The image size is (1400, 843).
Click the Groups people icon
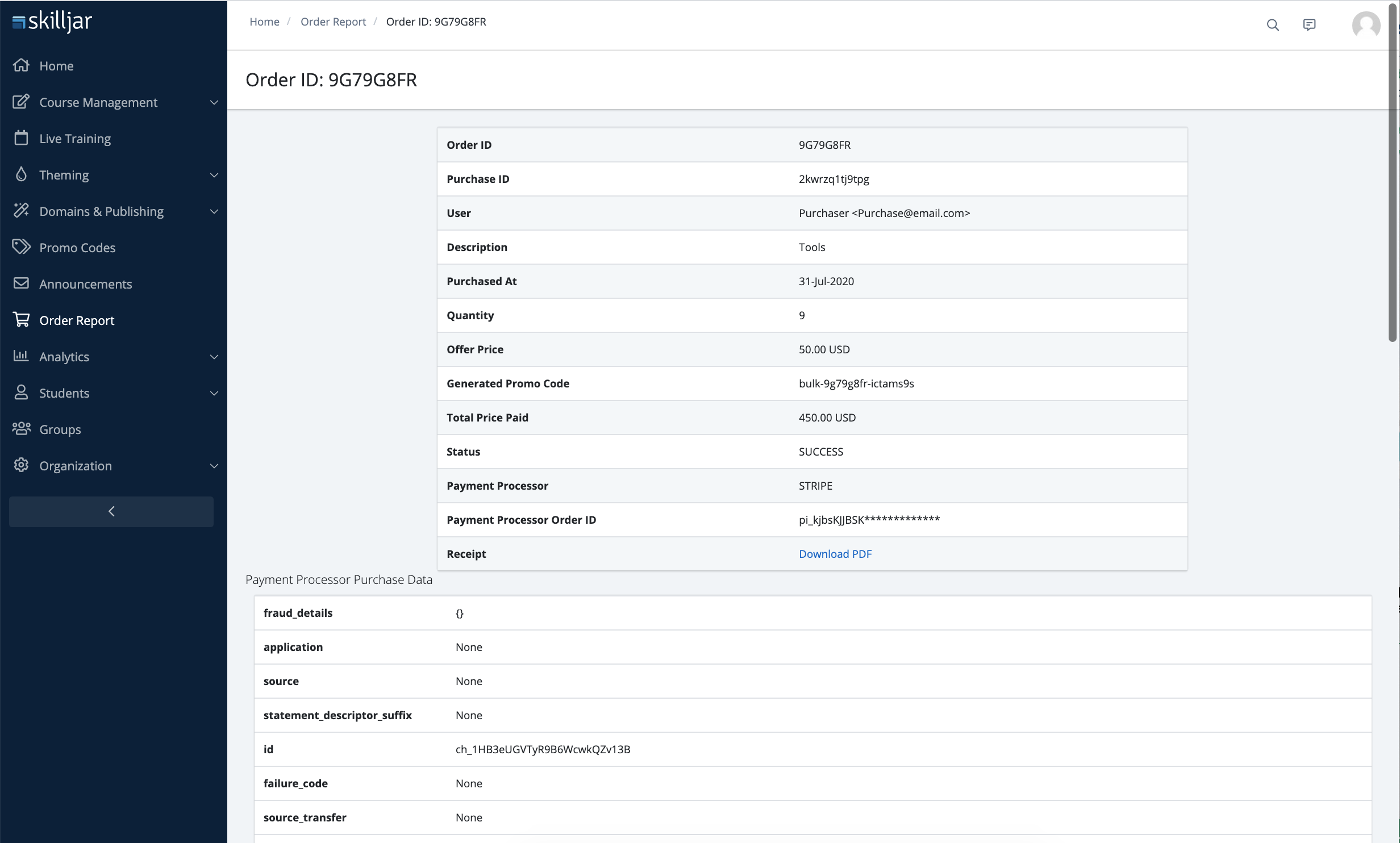21,429
